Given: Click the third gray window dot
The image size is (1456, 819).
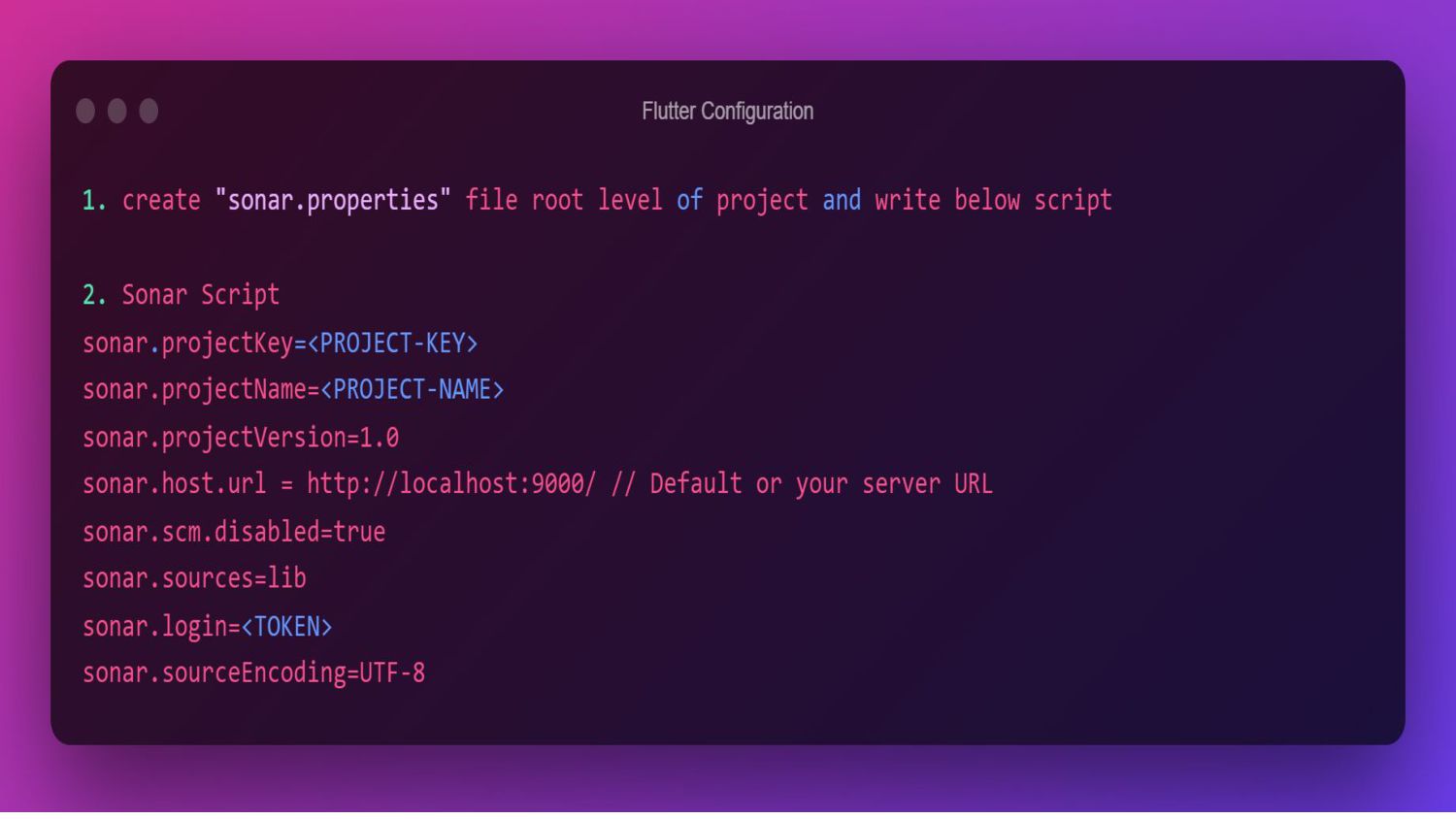Looking at the screenshot, I should pyautogui.click(x=149, y=111).
